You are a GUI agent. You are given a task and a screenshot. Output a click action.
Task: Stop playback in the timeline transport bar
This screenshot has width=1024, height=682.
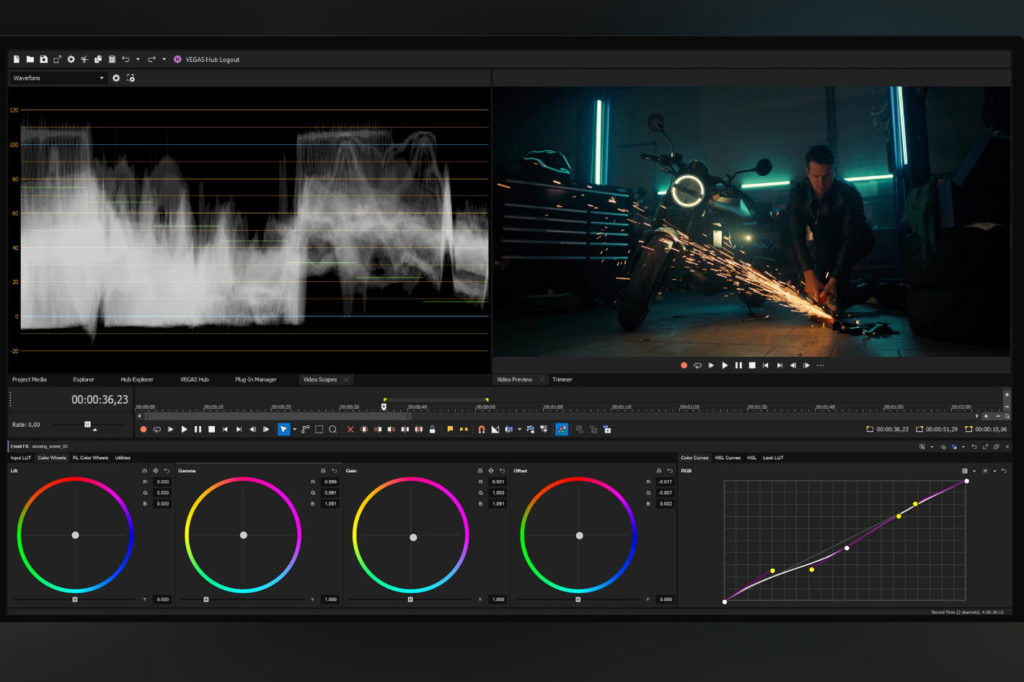click(x=212, y=429)
